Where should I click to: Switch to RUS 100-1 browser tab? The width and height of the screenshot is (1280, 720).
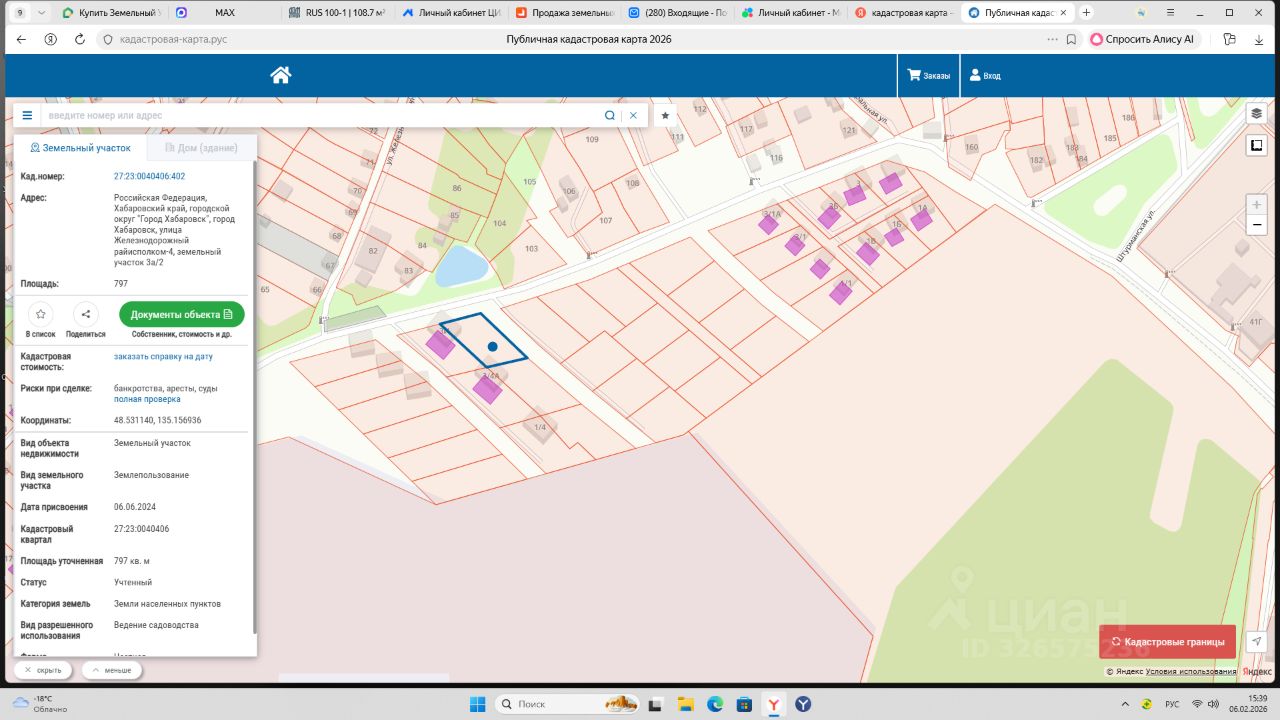point(336,13)
